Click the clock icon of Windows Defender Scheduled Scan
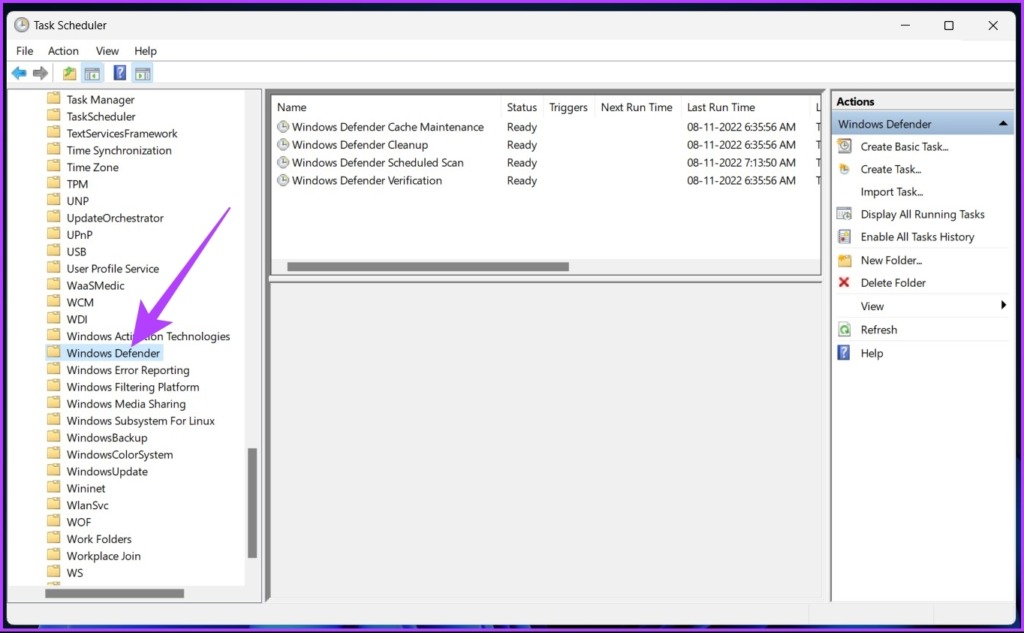The image size is (1024, 633). click(283, 162)
